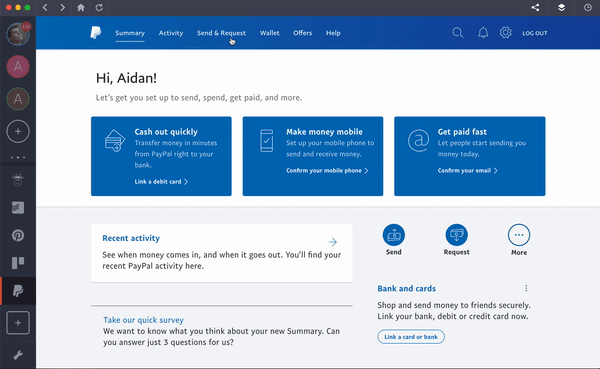Click the share icon in title bar

[535, 7]
